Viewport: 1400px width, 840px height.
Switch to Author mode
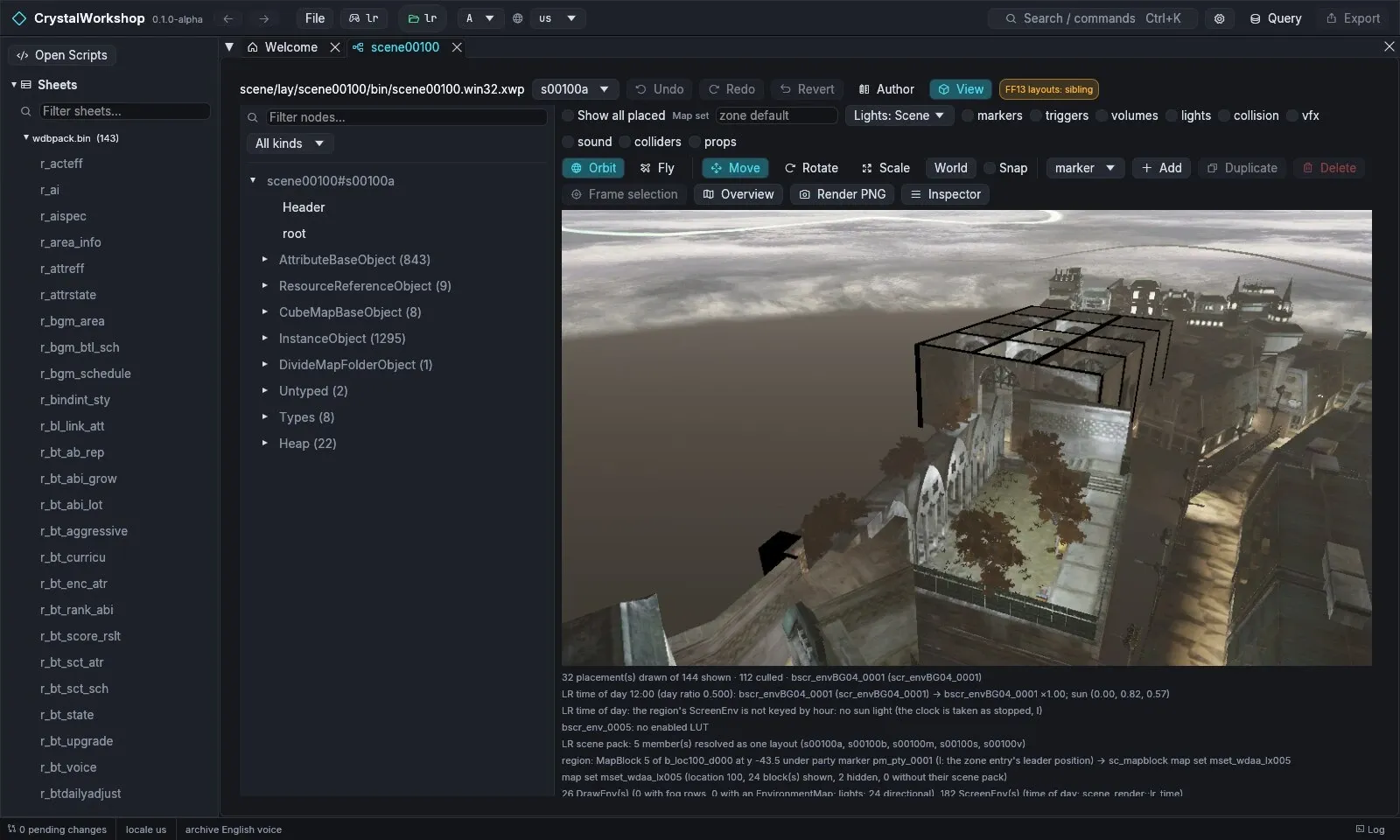click(x=886, y=89)
